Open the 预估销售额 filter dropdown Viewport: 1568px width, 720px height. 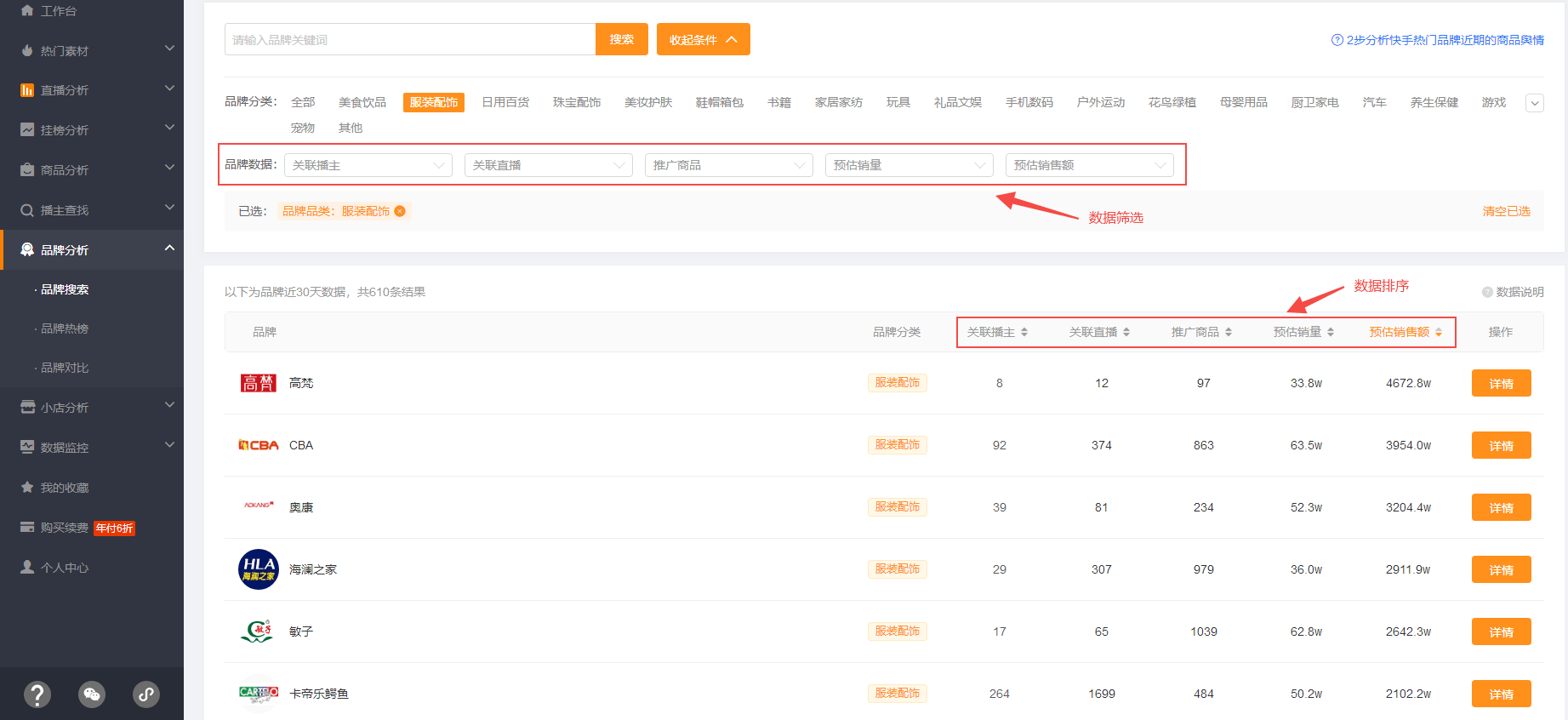pos(1090,165)
